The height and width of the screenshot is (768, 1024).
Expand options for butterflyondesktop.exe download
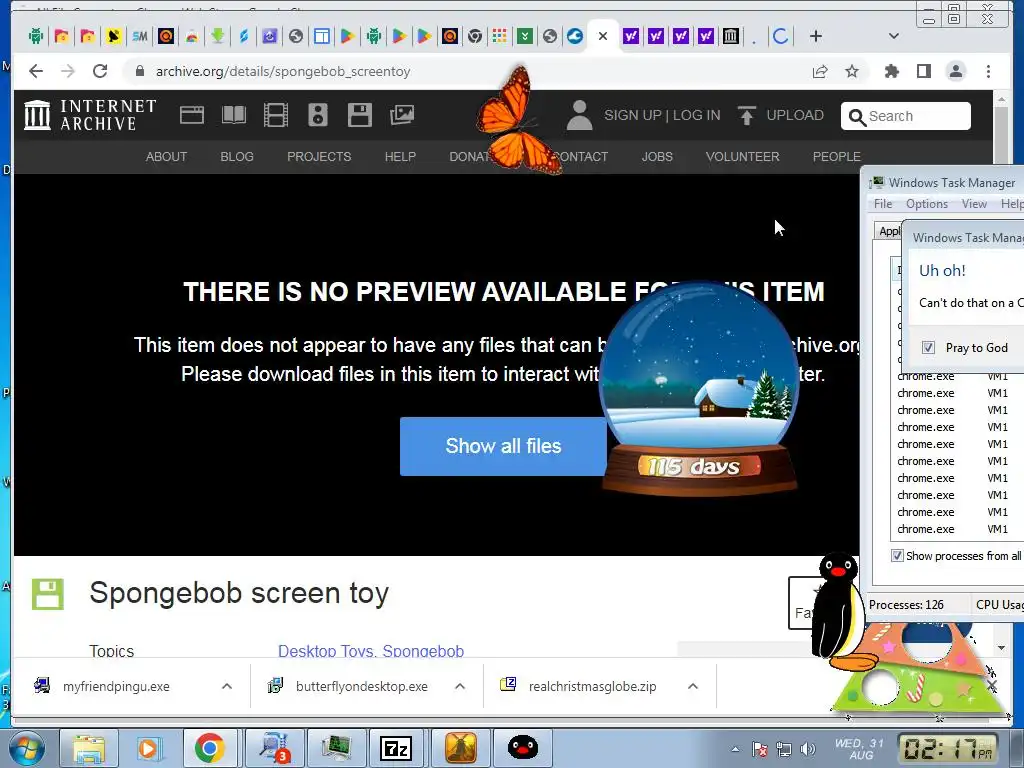pyautogui.click(x=460, y=686)
